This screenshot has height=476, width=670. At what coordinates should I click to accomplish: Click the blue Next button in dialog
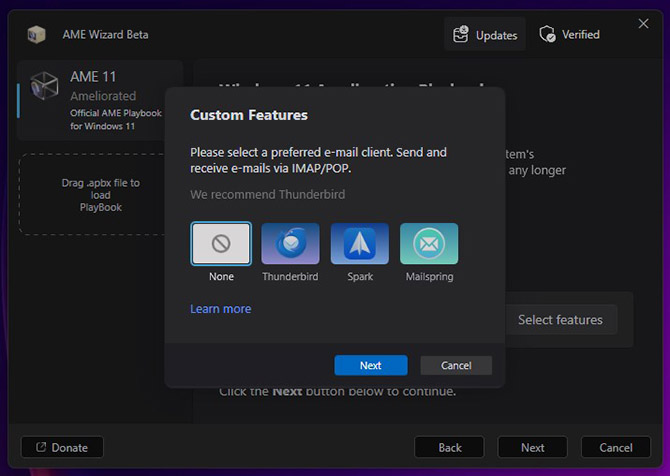coord(370,365)
